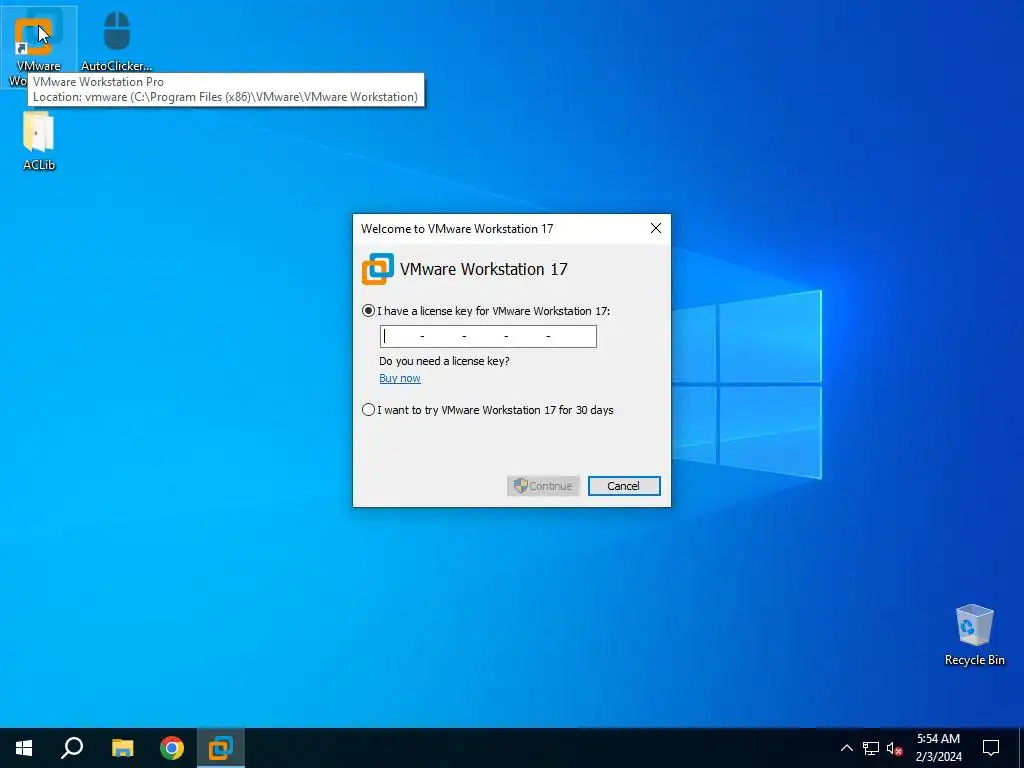Click the 'Do you need a license key?' text
The width and height of the screenshot is (1024, 768).
[444, 361]
